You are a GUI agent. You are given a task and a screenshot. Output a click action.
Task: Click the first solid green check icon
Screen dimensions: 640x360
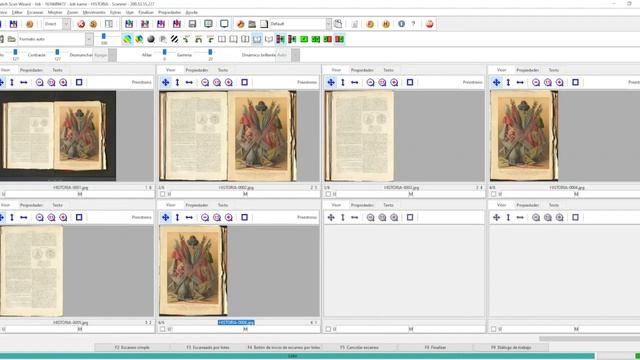[x=304, y=39]
